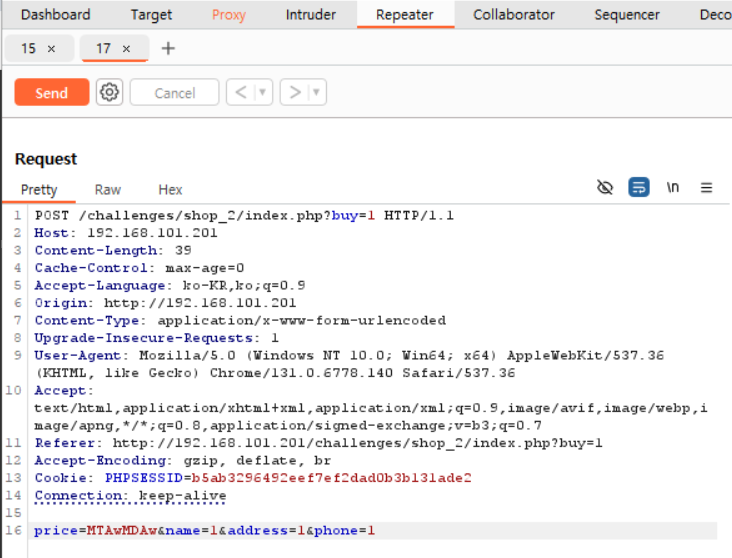Image resolution: width=732 pixels, height=558 pixels.
Task: Switch to the Pretty view
Action: coord(39,190)
